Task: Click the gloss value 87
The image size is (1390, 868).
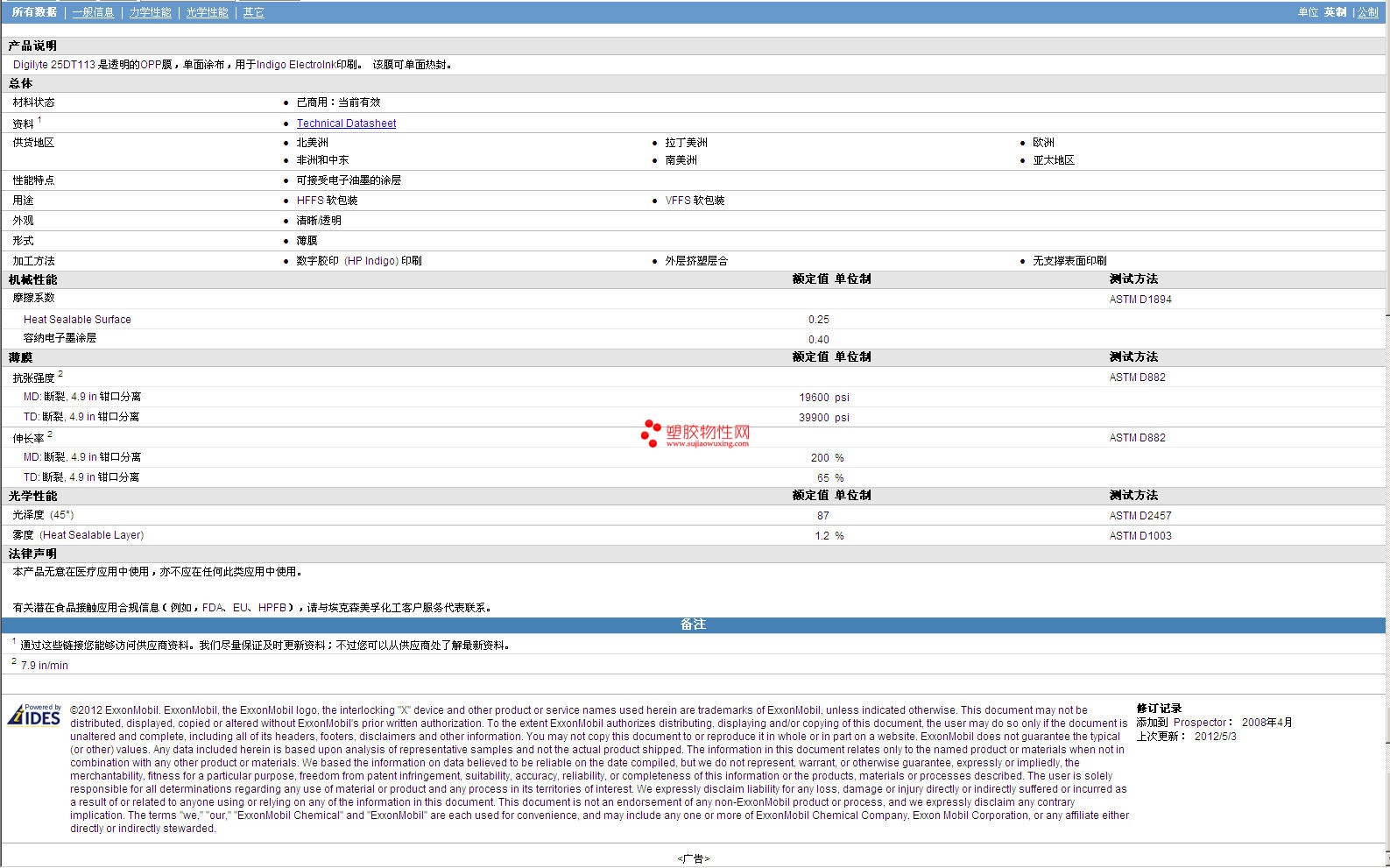Action: [x=822, y=516]
